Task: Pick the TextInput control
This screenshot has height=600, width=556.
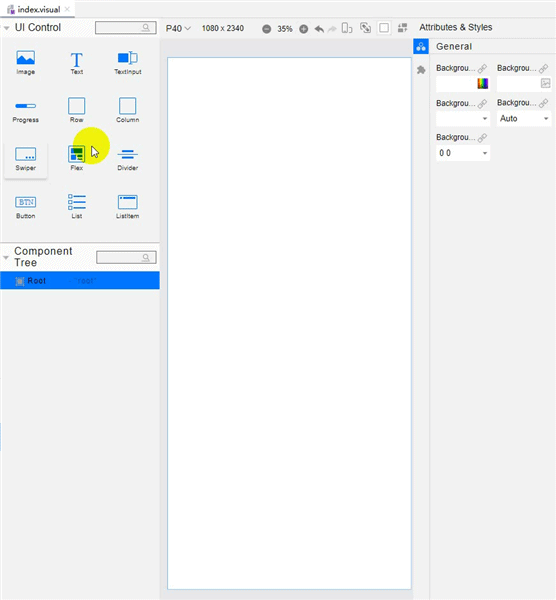Action: tap(127, 62)
